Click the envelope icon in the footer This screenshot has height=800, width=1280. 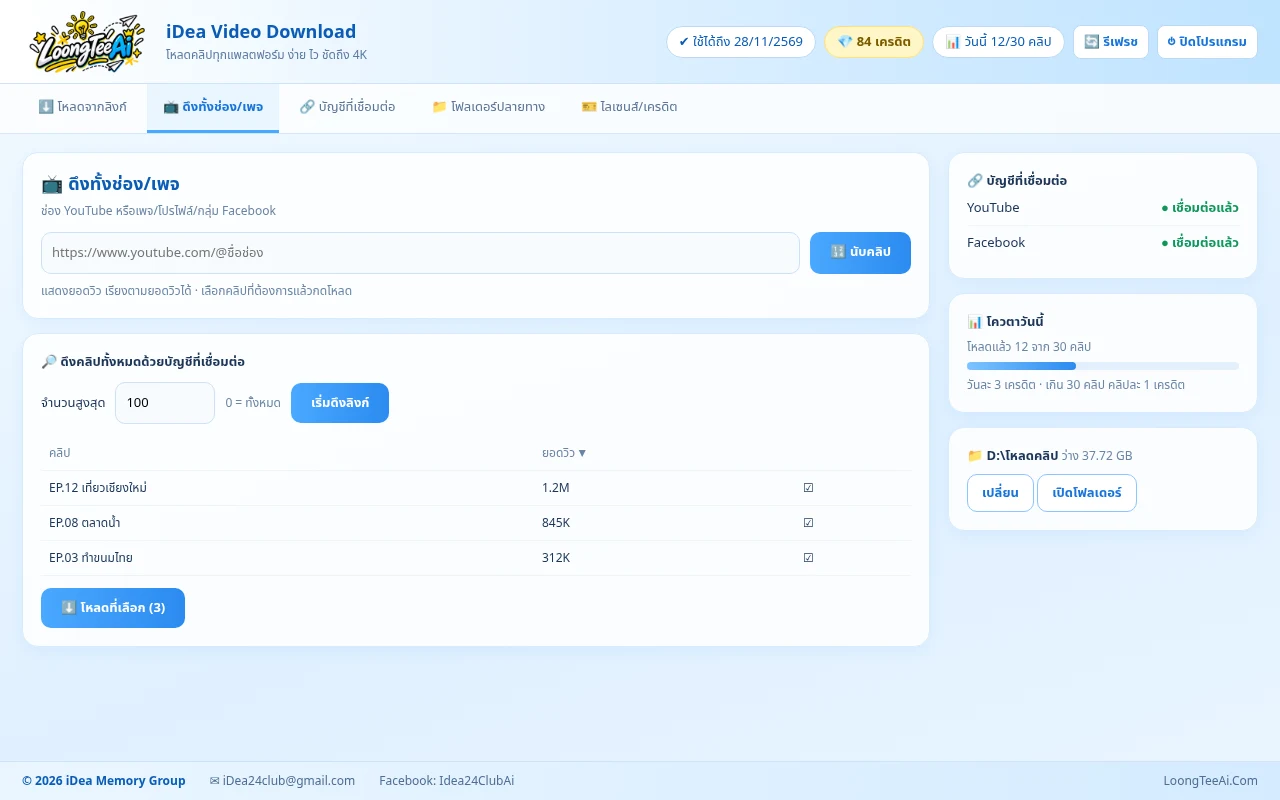[215, 781]
